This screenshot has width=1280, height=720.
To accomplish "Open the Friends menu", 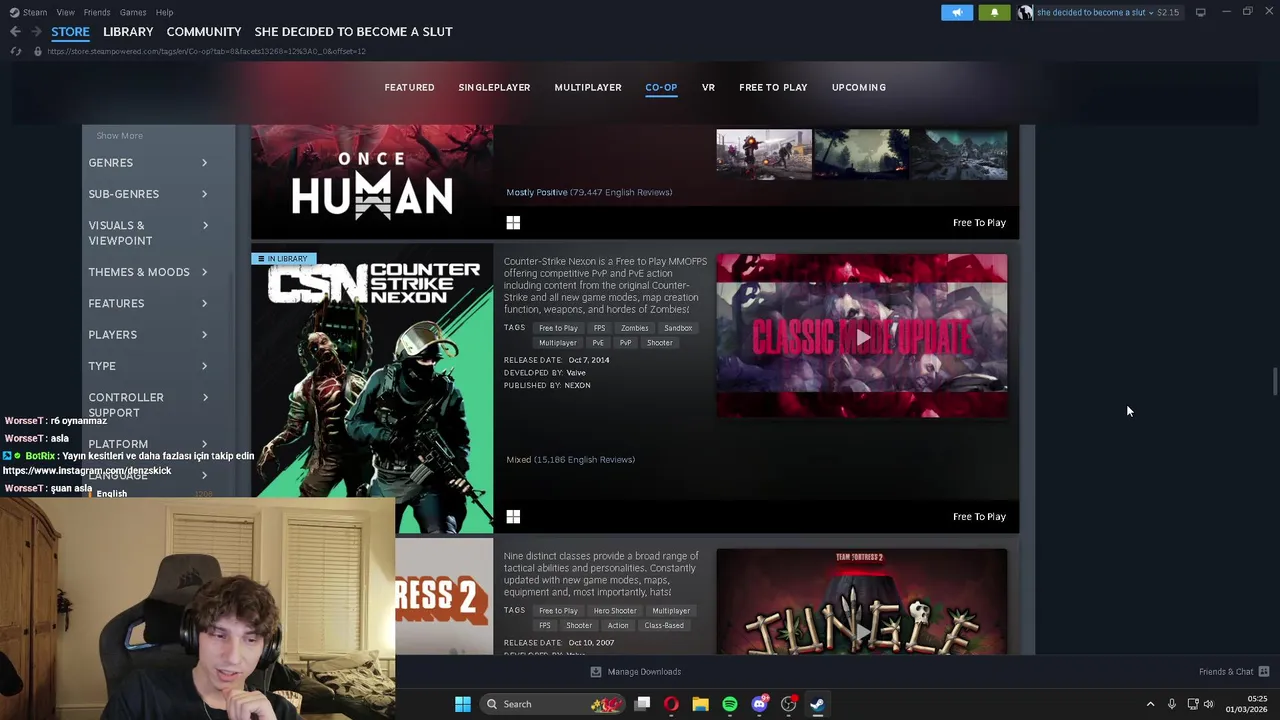I will [97, 12].
